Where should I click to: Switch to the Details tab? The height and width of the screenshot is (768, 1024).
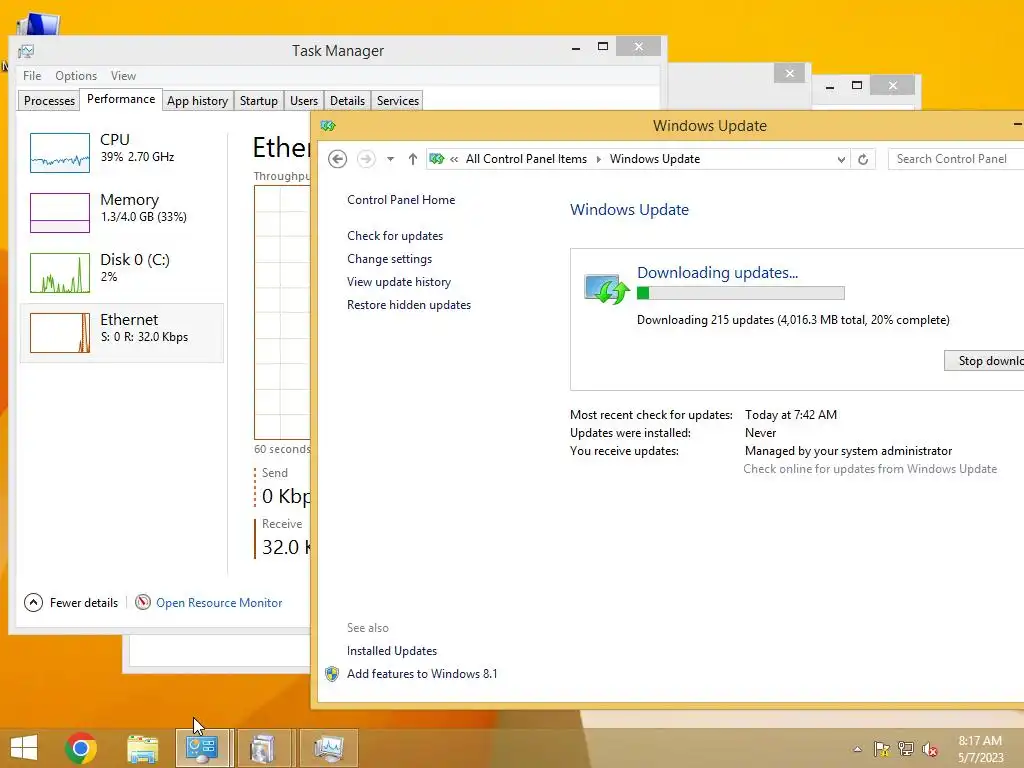tap(347, 101)
